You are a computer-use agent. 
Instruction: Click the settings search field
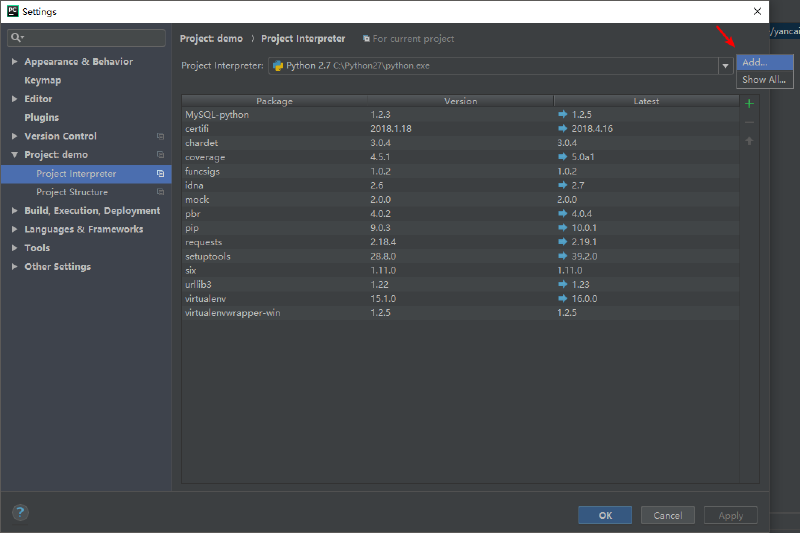[86, 38]
